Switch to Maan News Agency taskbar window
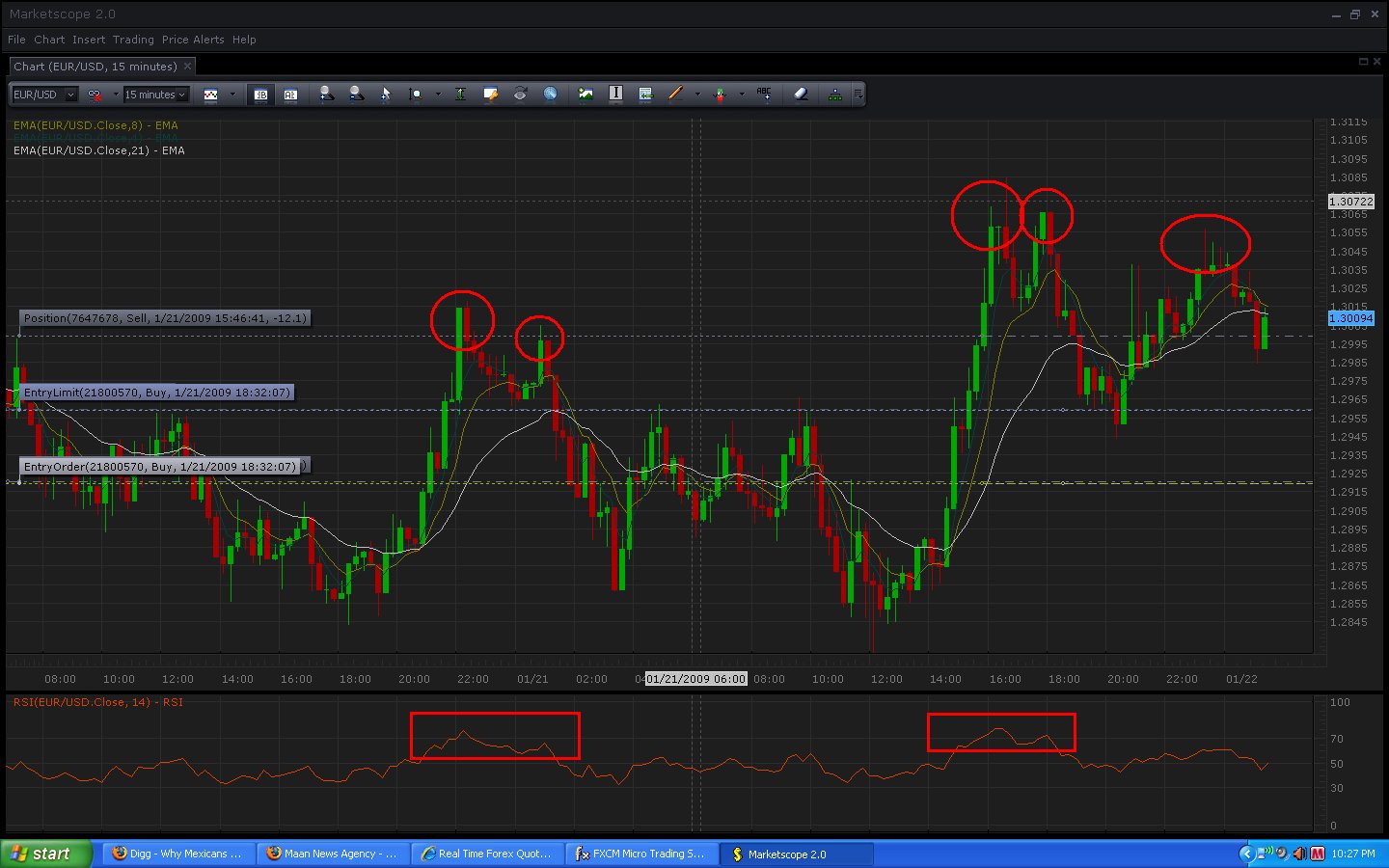Viewport: 1389px width, 868px height. point(333,854)
